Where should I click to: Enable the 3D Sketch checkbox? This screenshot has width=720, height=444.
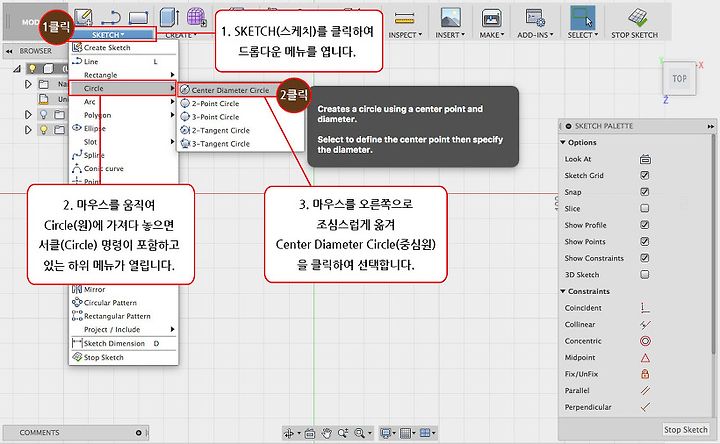[x=645, y=275]
